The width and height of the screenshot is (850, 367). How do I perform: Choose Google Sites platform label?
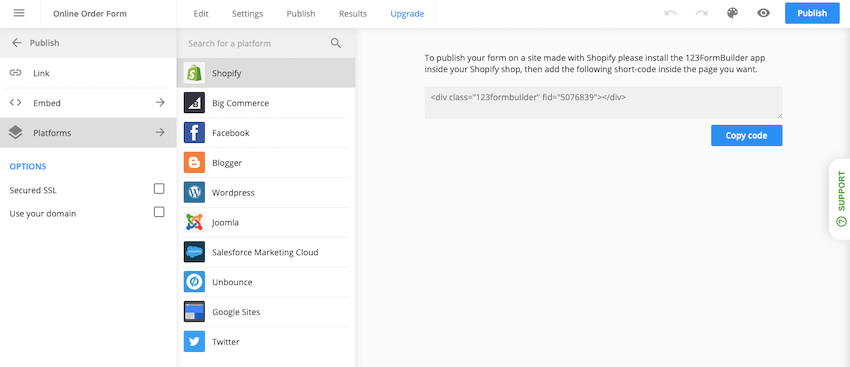(x=236, y=312)
